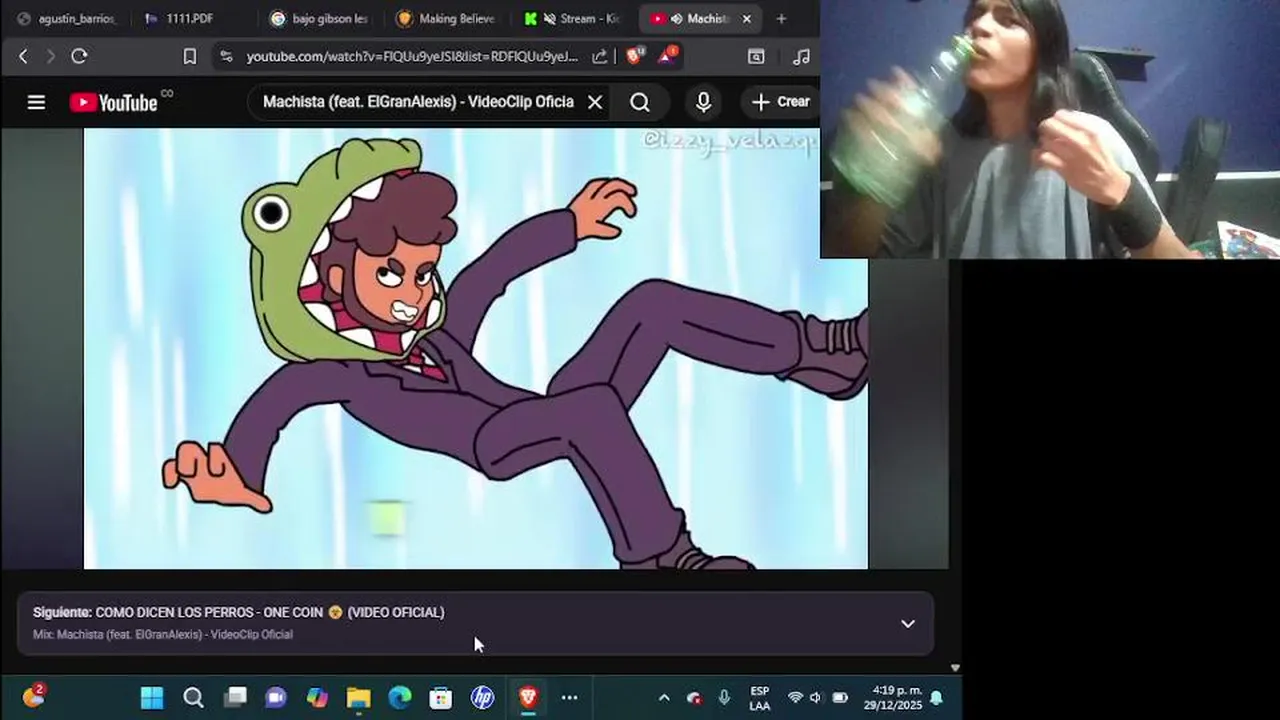Viewport: 1280px width, 720px height.
Task: Click the system tray microphone icon
Action: pyautogui.click(x=724, y=697)
